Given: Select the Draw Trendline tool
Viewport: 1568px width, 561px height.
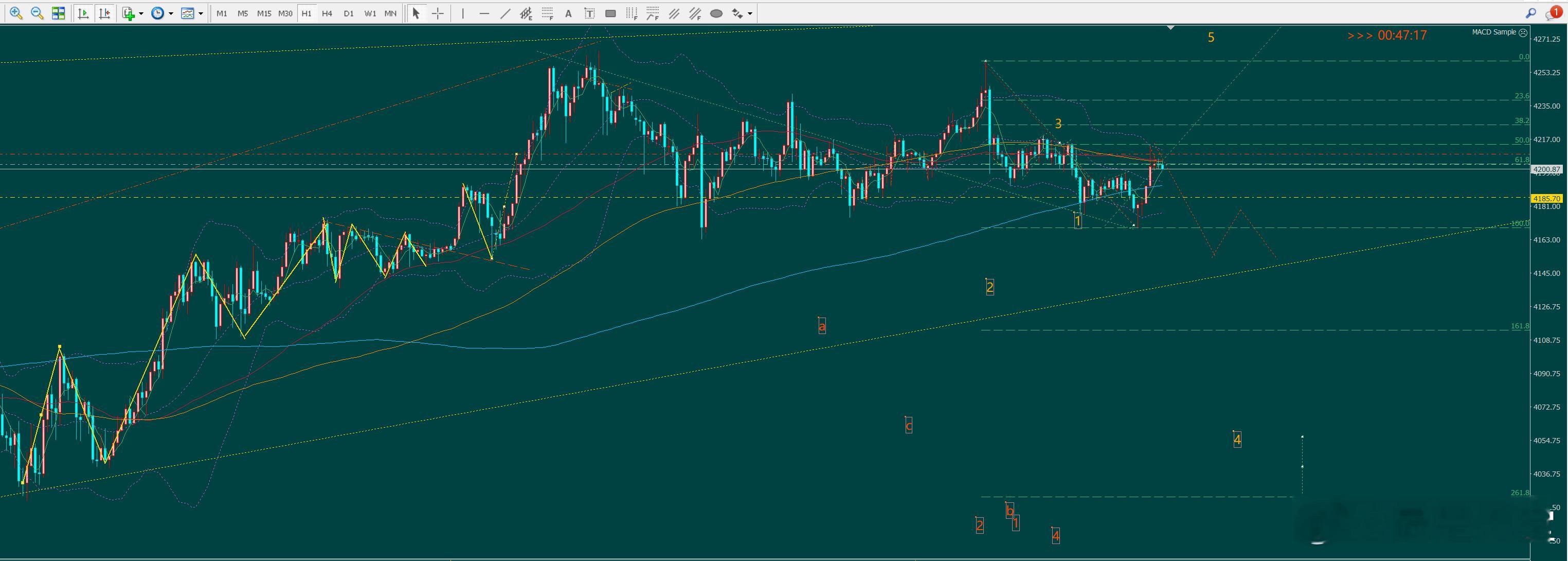Looking at the screenshot, I should point(505,13).
